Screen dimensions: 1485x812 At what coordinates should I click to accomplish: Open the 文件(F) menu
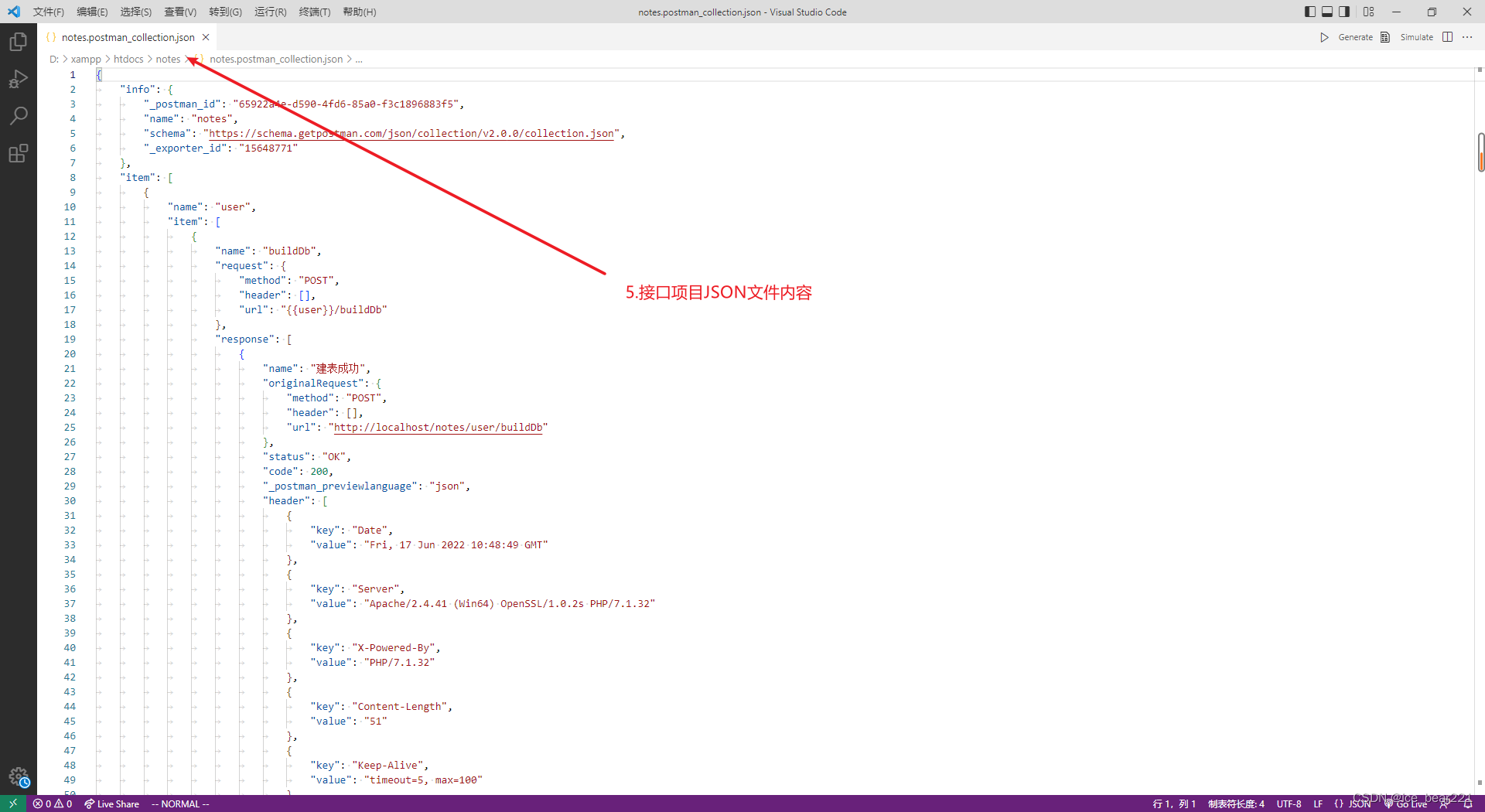click(49, 12)
